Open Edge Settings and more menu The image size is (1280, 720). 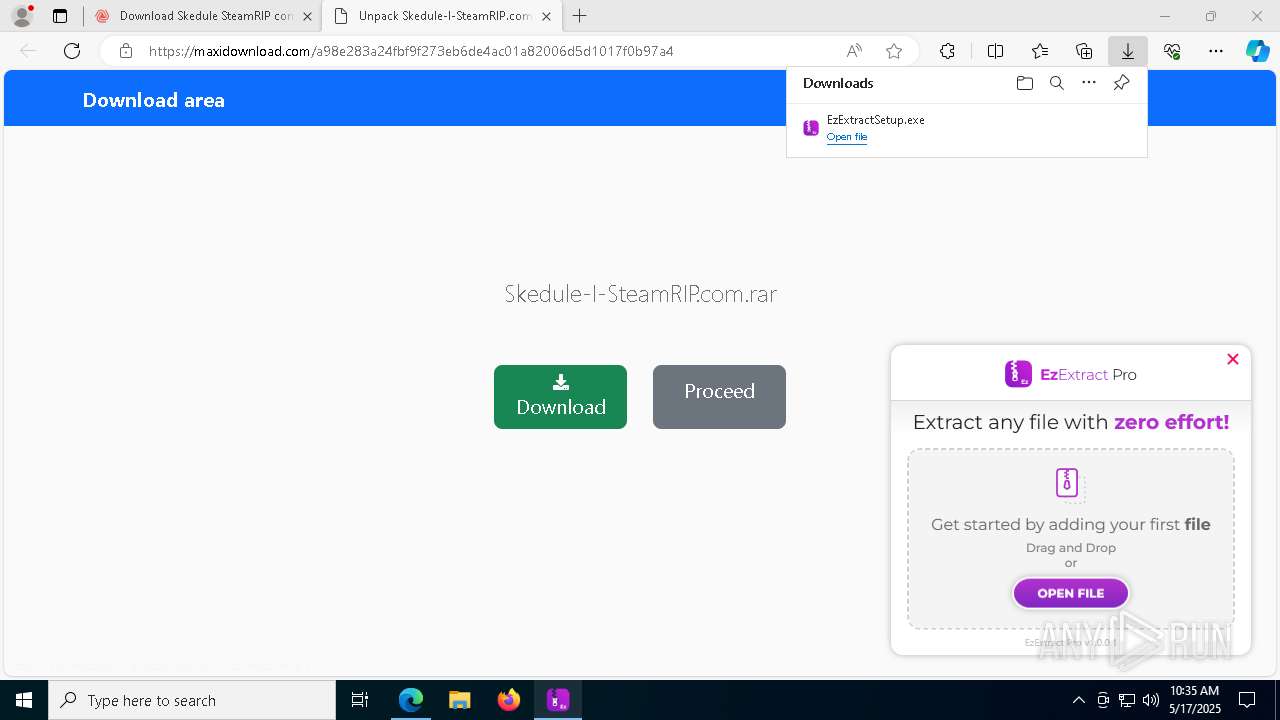pyautogui.click(x=1216, y=51)
